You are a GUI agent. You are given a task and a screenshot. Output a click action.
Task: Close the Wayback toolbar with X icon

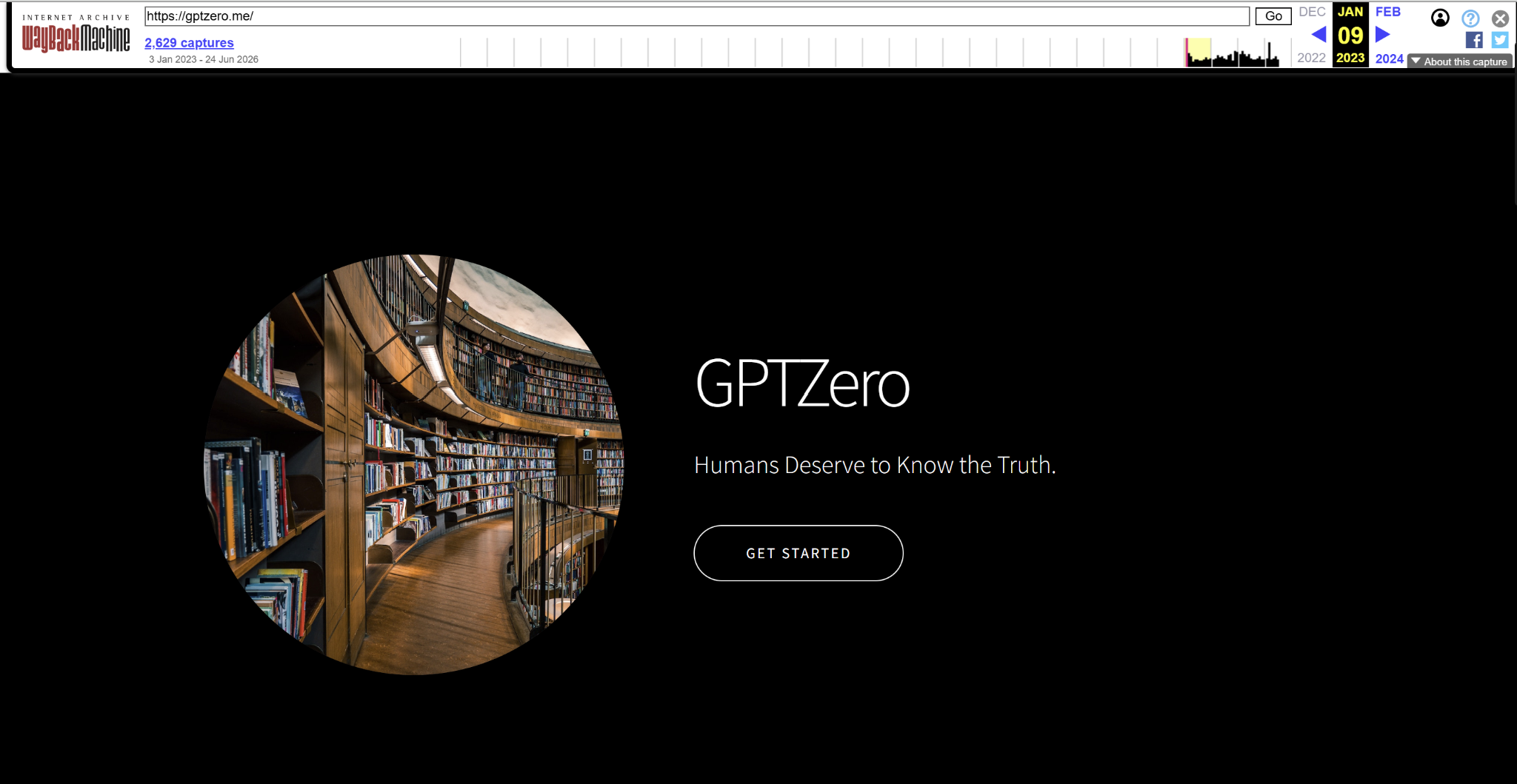tap(1500, 19)
